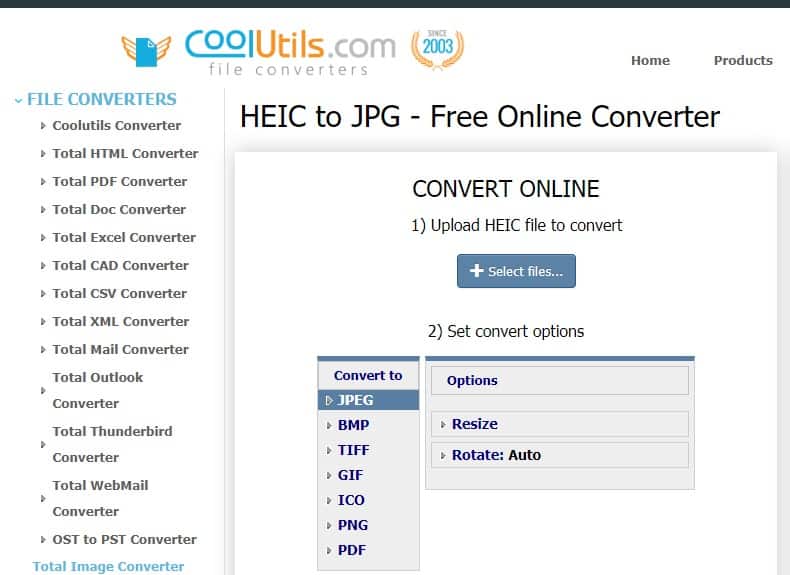The image size is (790, 575).
Task: Open Coolutils Converter in the sidebar
Action: pyautogui.click(x=116, y=125)
